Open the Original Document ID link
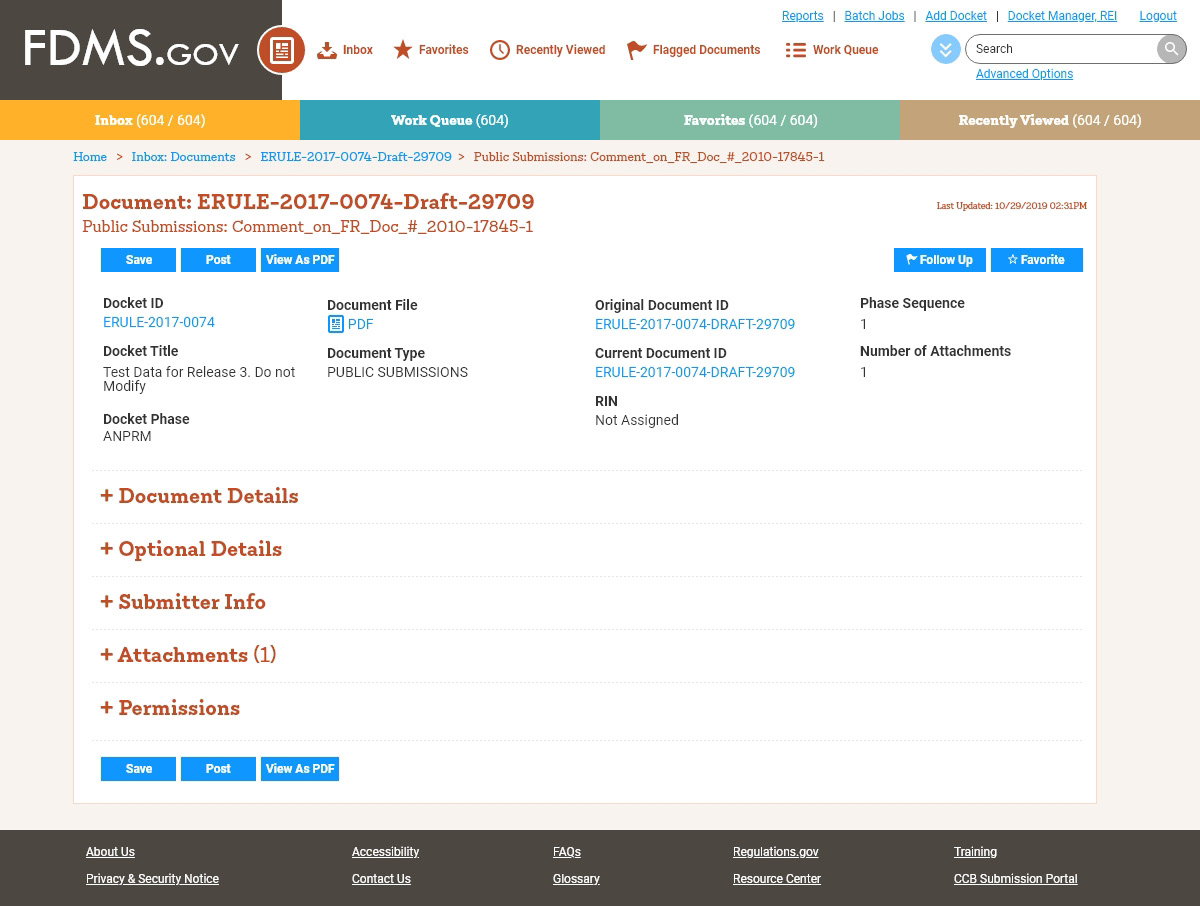The width and height of the screenshot is (1200, 906). (x=695, y=324)
